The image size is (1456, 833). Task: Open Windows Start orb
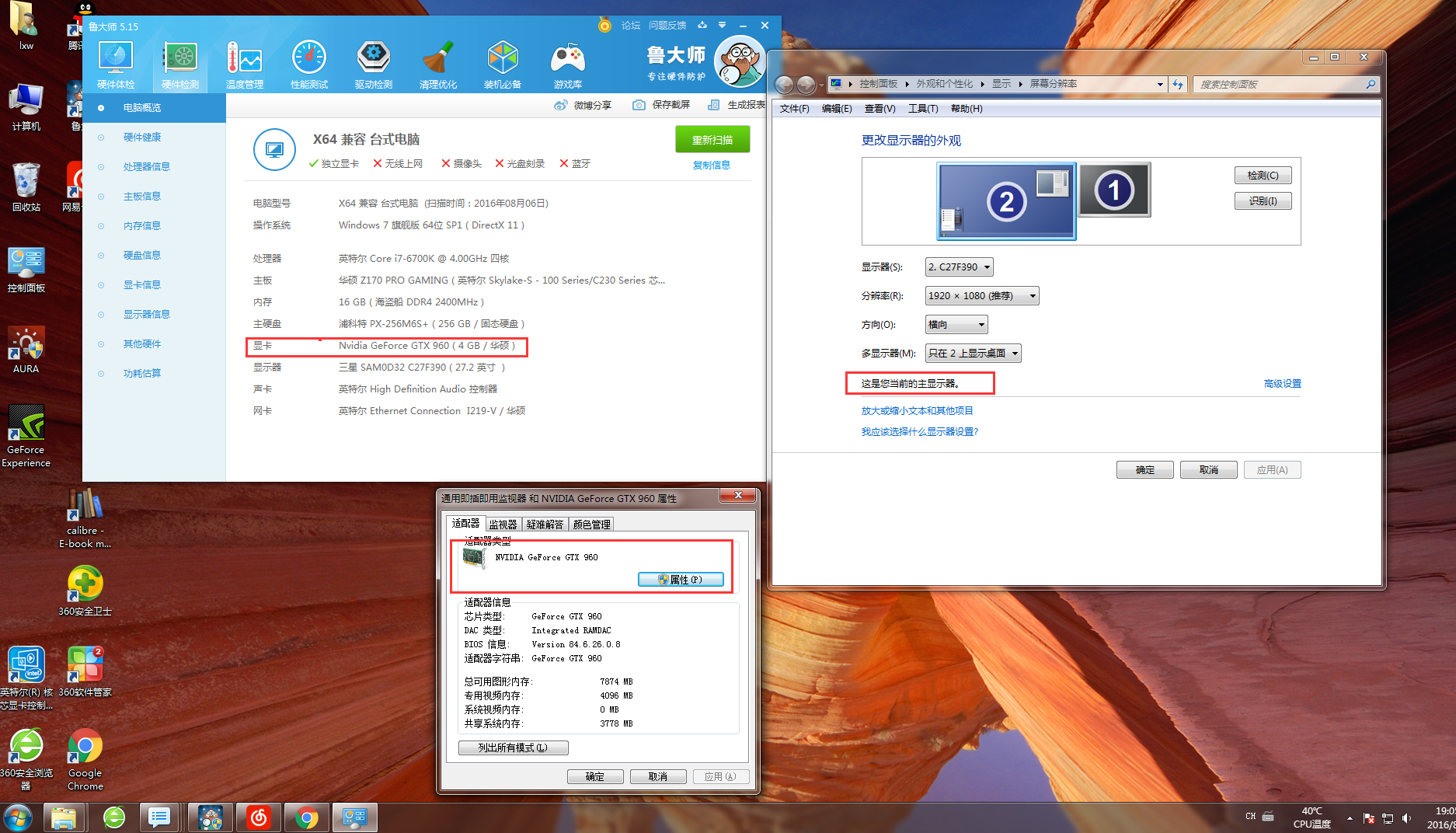pos(18,817)
